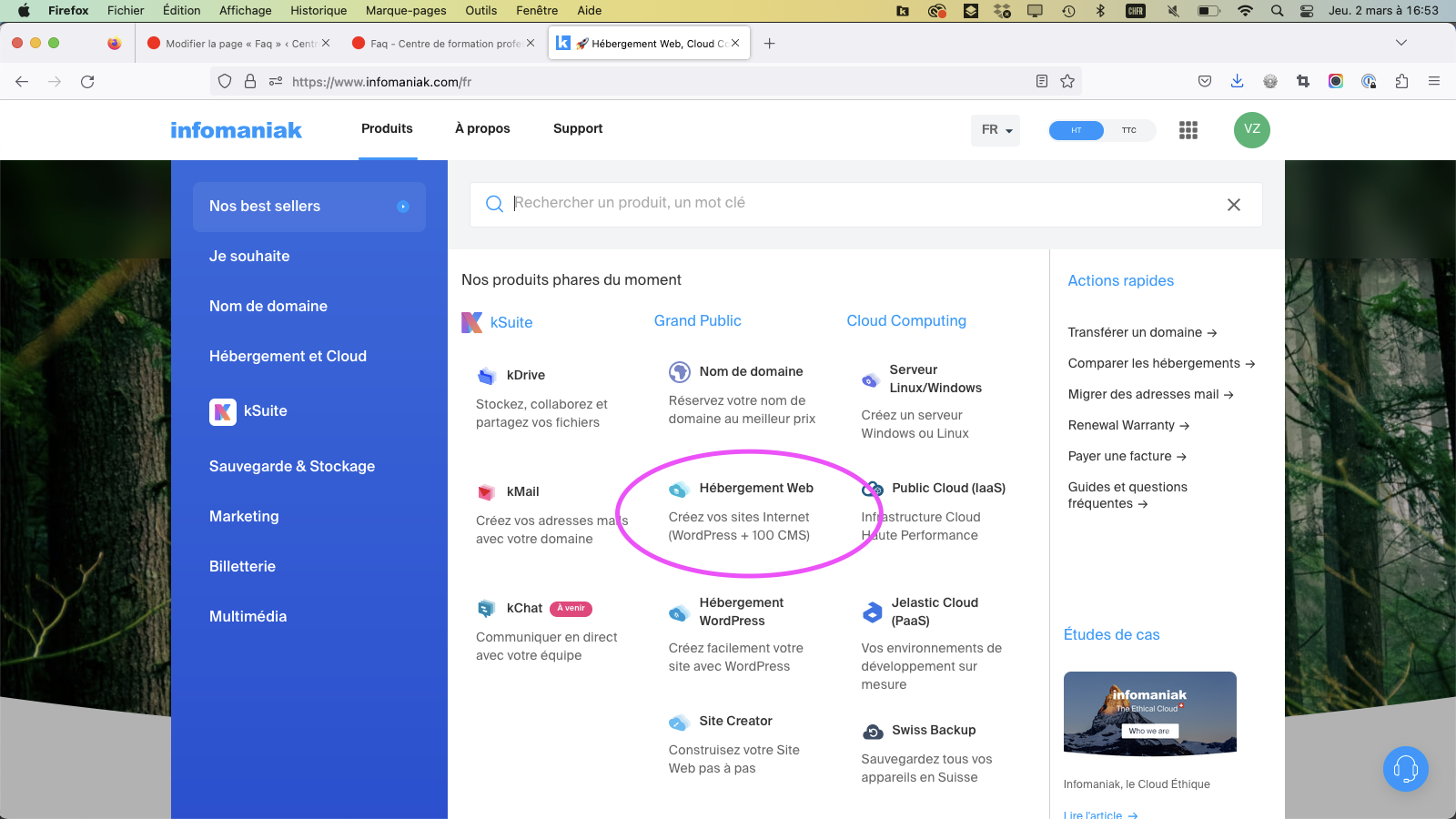Select Sauvegarde & Stockage in sidebar
The image size is (1456, 819).
292,467
